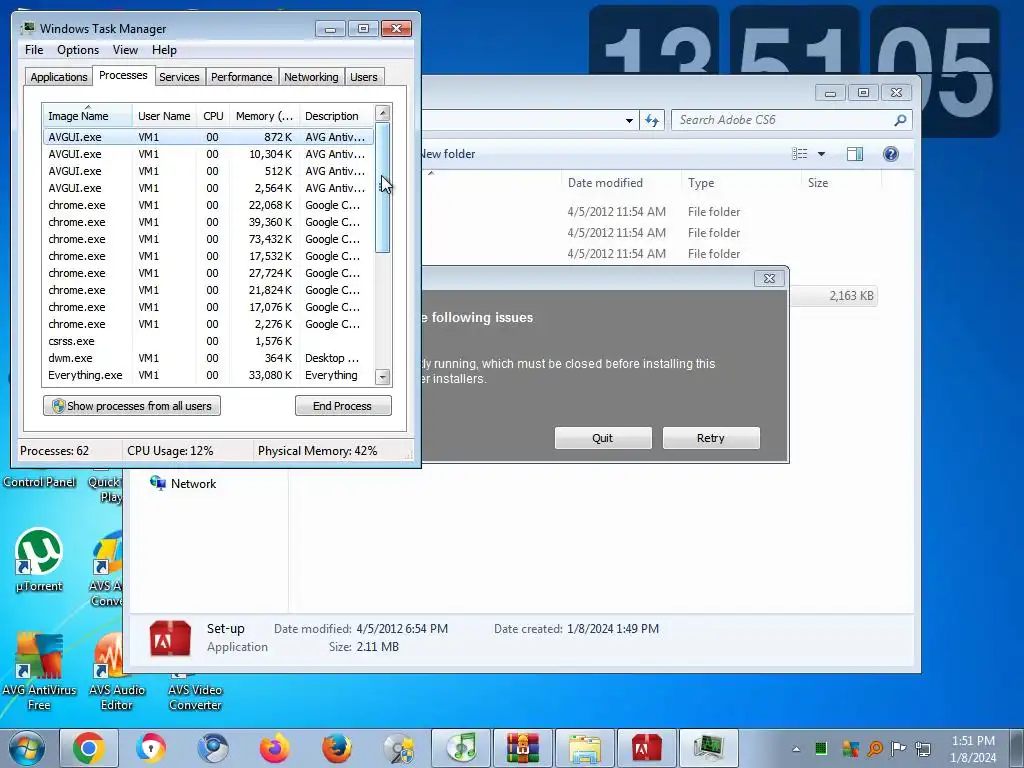
Task: Toggle the Explorer preview pane icon
Action: tap(855, 154)
